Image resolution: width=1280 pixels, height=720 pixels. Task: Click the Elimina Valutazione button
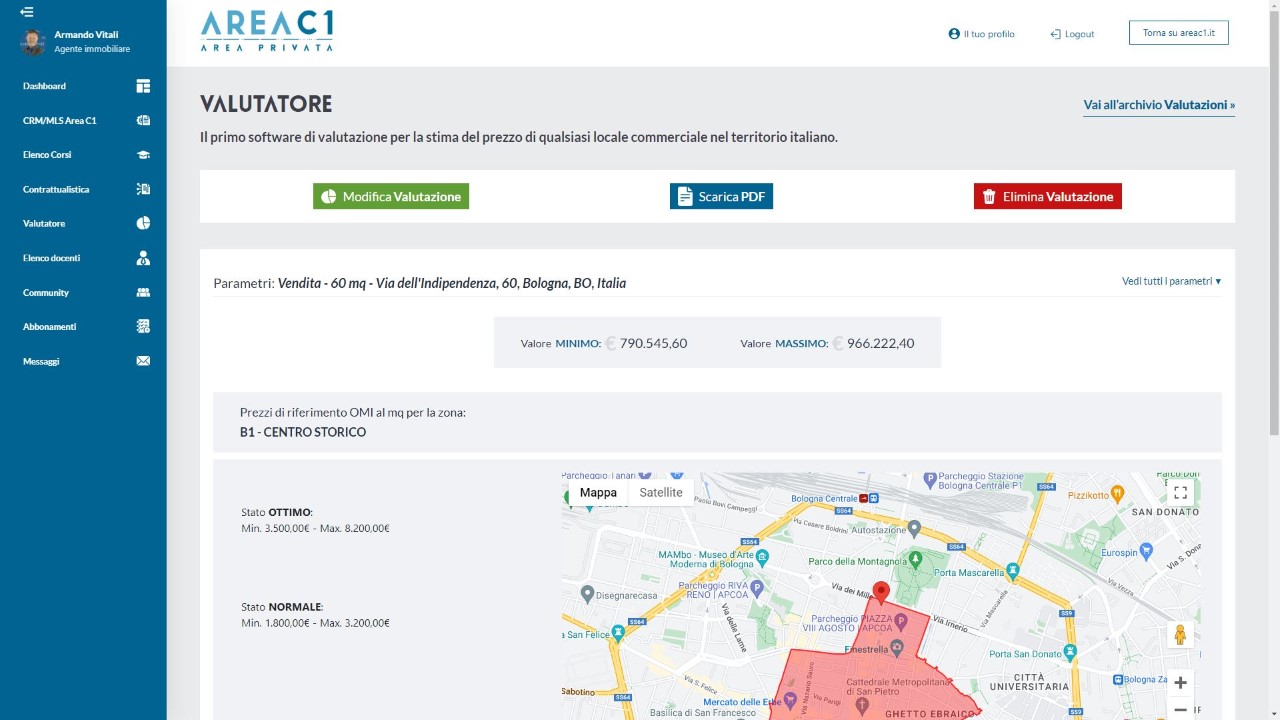coord(1048,197)
